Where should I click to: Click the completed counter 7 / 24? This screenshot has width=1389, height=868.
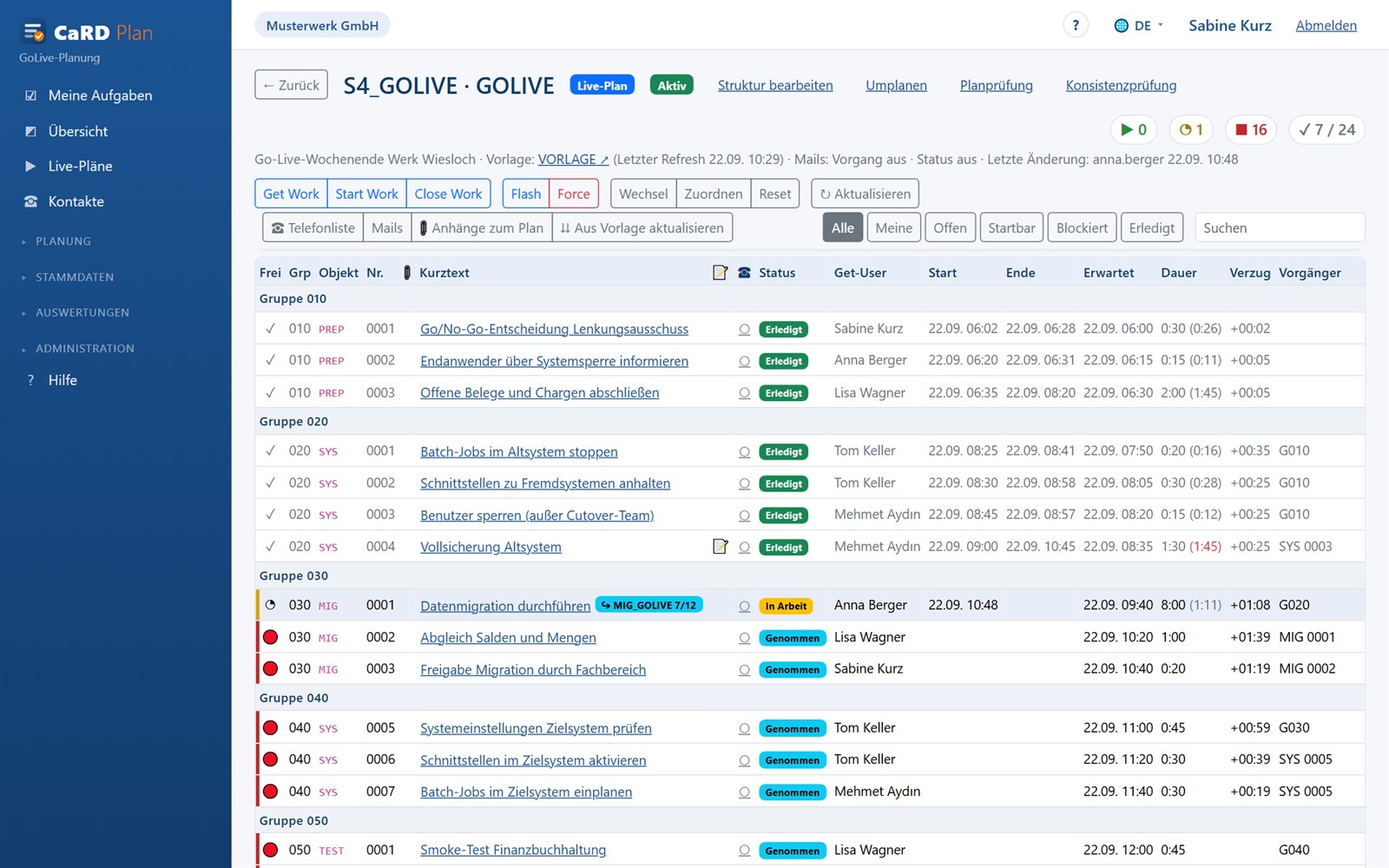pos(1326,129)
